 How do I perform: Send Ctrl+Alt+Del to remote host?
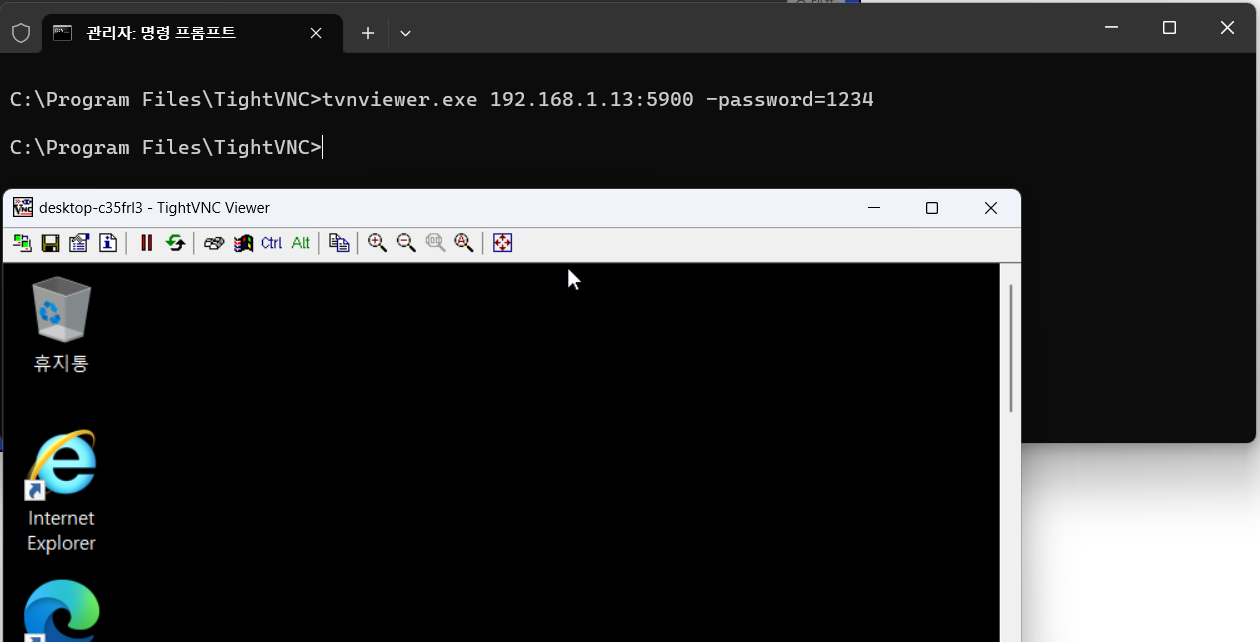(213, 243)
